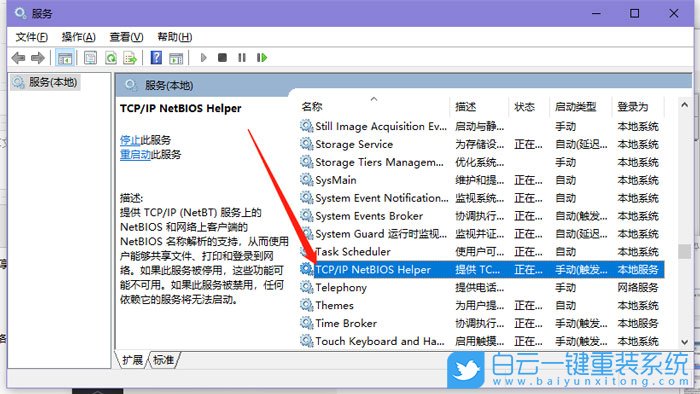Select the Themes service name

(x=334, y=305)
